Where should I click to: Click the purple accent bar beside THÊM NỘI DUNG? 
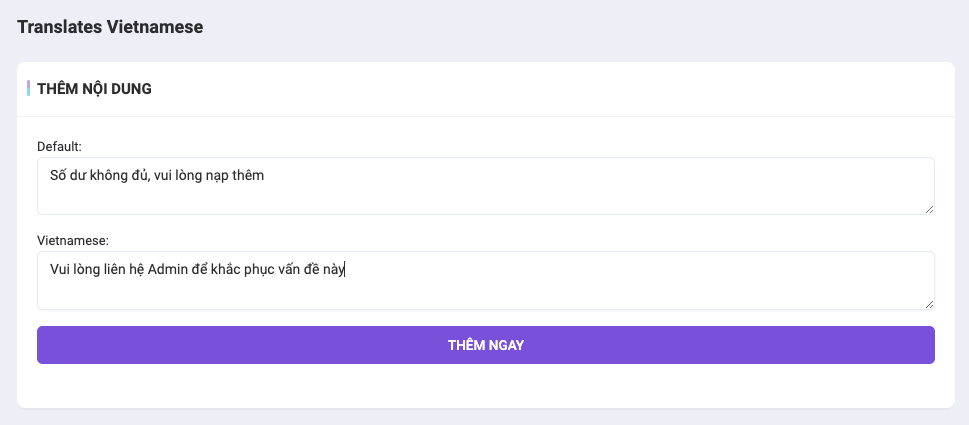coord(28,88)
